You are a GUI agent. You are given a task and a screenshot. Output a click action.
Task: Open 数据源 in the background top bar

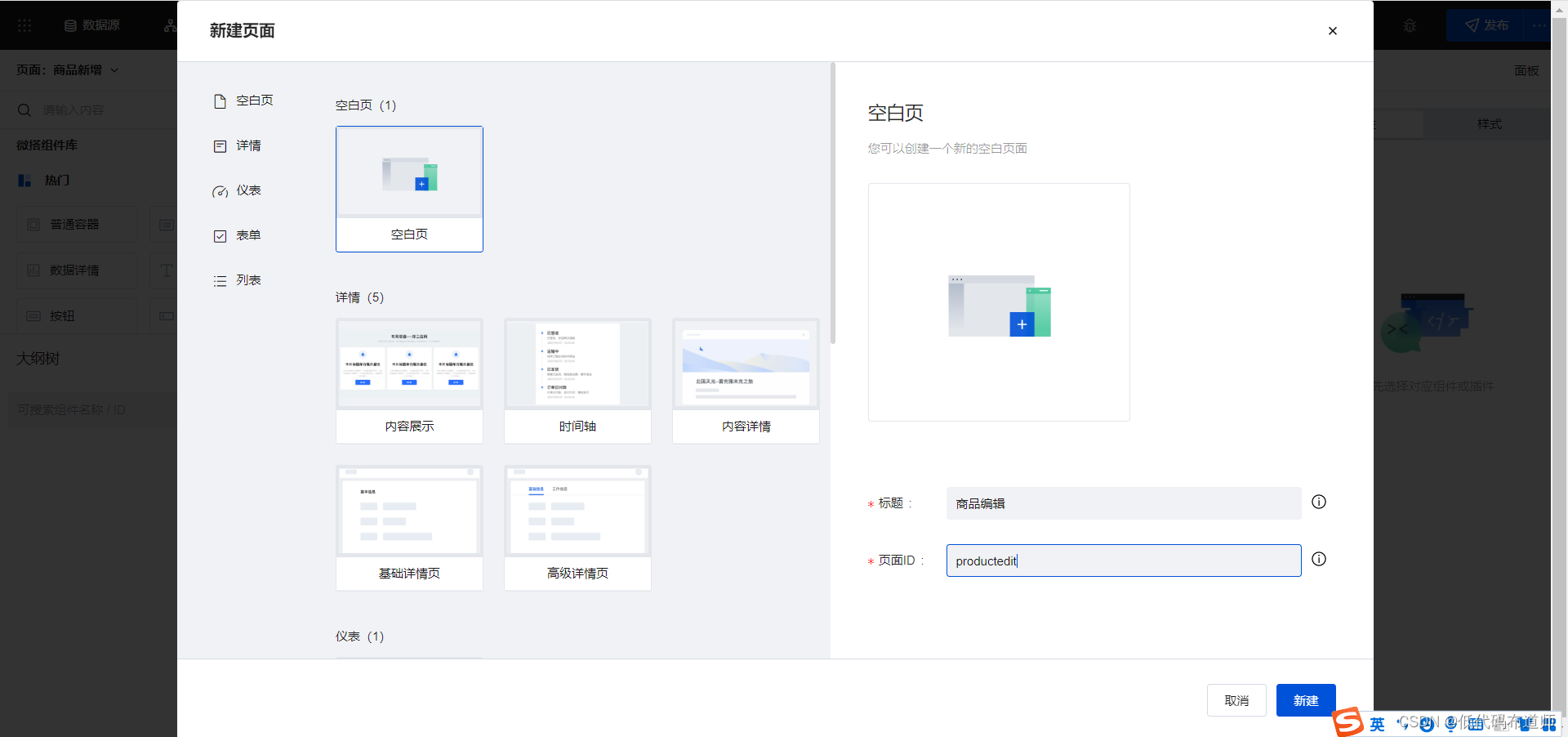click(92, 25)
